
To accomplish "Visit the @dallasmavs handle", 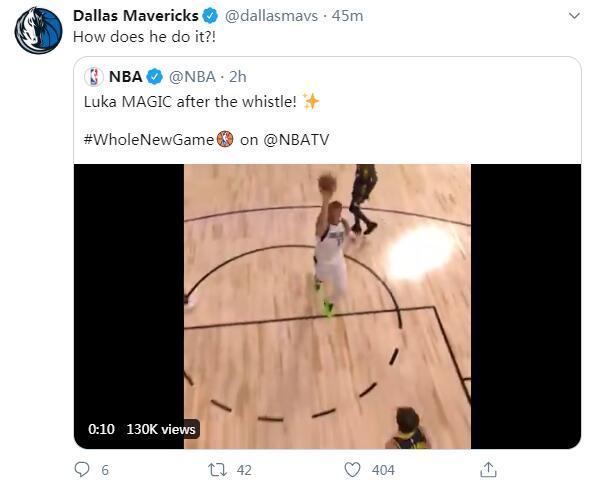I will pos(271,16).
